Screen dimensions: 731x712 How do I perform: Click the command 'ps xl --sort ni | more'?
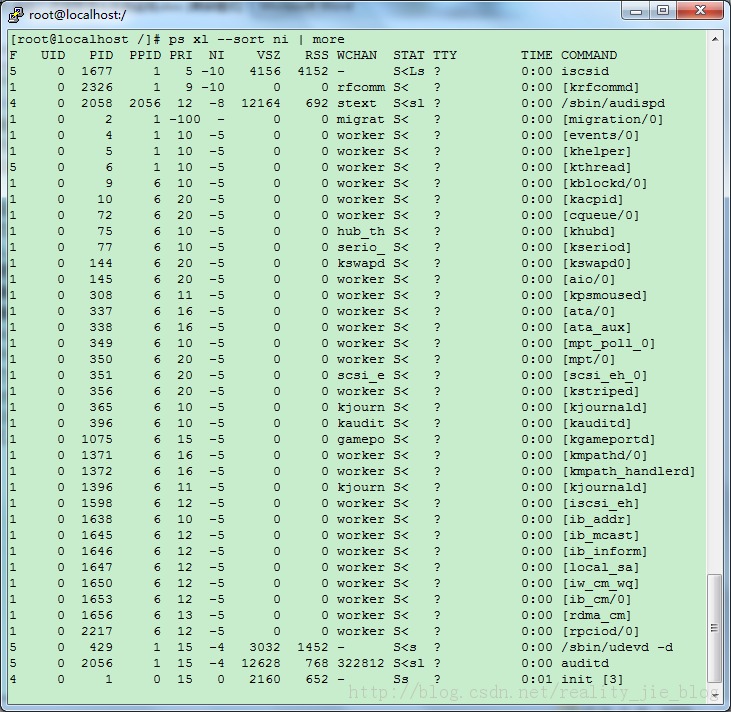coord(256,39)
